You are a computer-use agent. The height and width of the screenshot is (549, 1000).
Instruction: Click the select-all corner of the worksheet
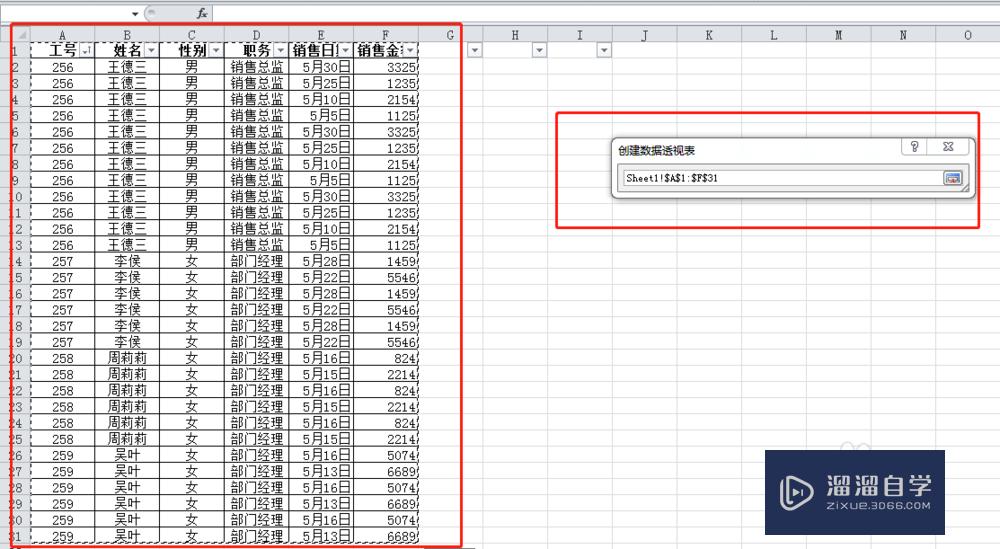coord(20,34)
